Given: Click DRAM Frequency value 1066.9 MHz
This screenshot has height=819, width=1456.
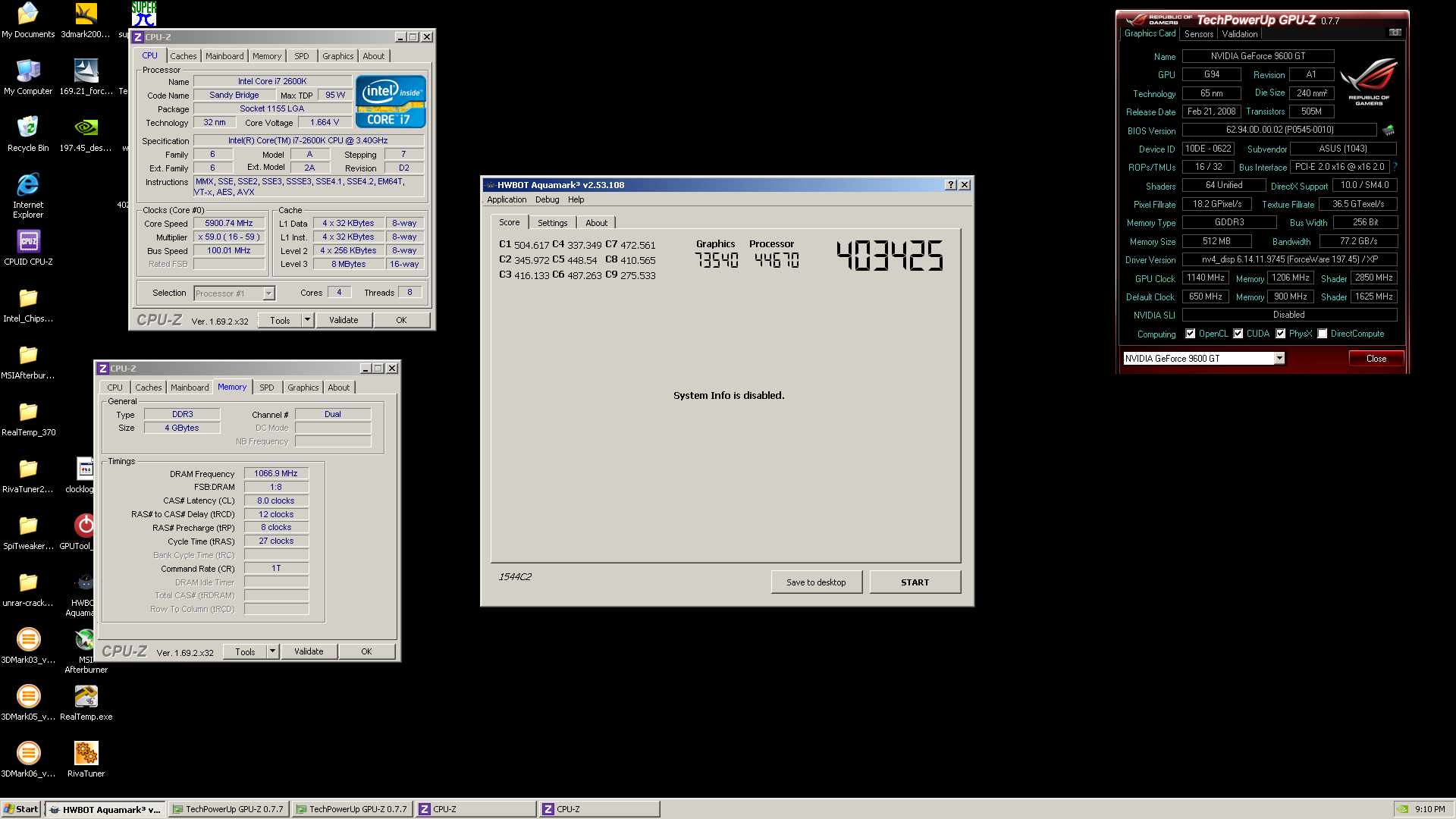Looking at the screenshot, I should click(276, 473).
